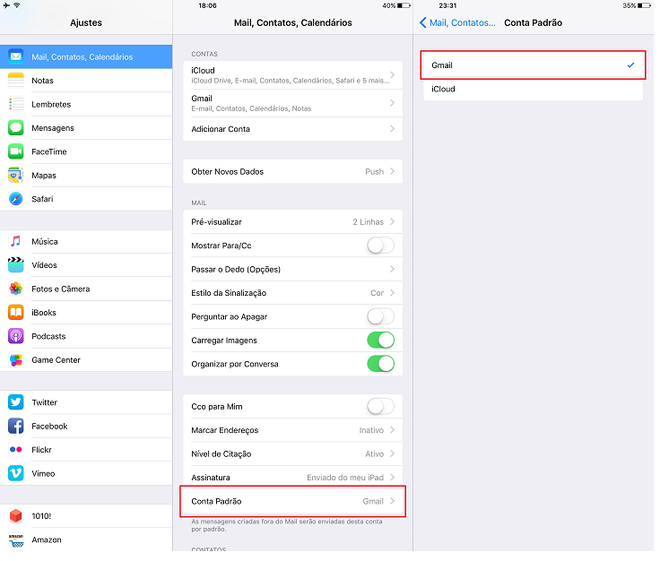Image resolution: width=660 pixels, height=561 pixels.
Task: Turn off Organizar por Conversa switch
Action: pyautogui.click(x=381, y=364)
